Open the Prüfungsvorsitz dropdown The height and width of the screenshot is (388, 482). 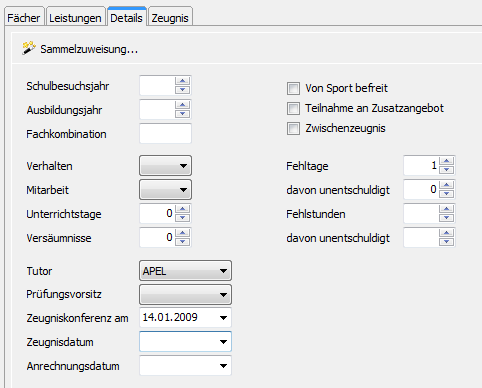click(185, 295)
